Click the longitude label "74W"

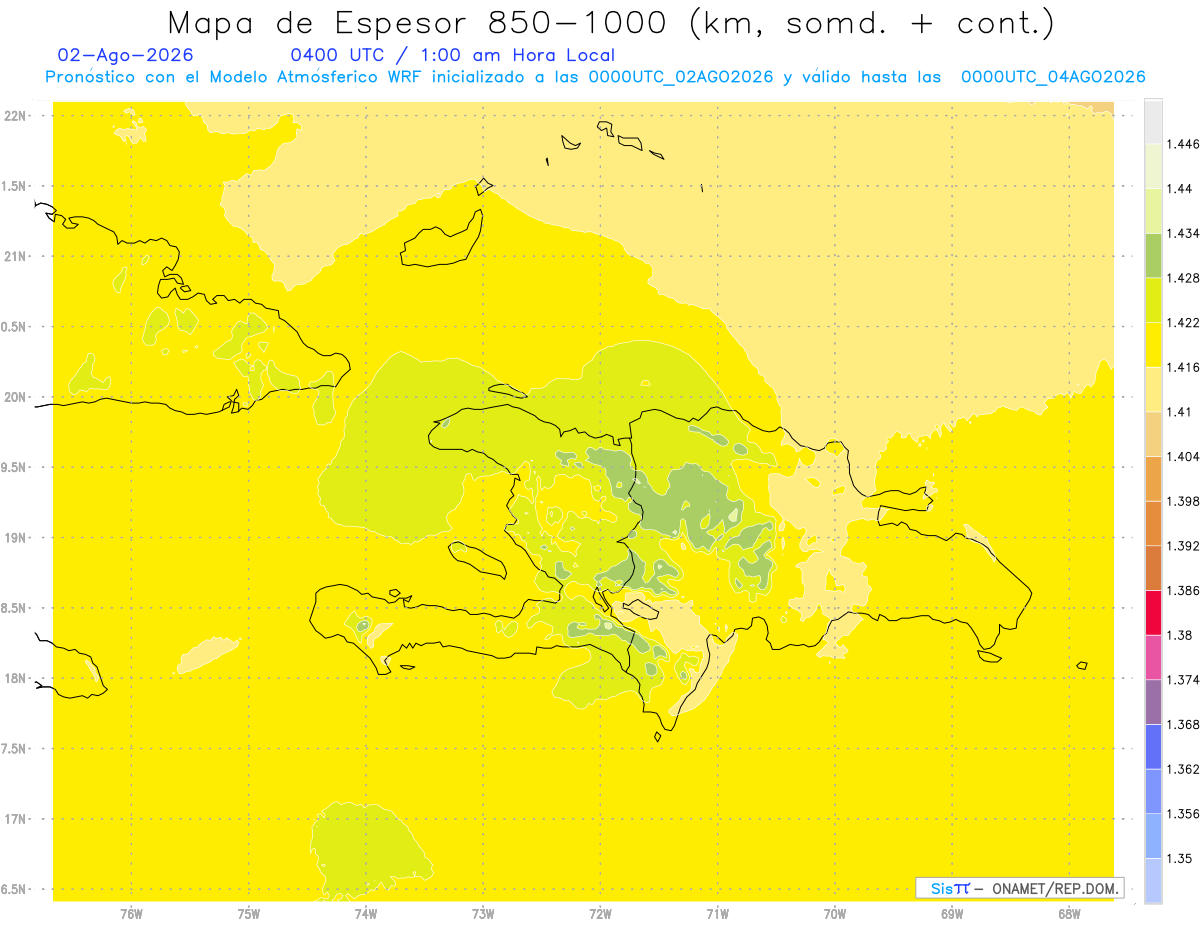click(x=365, y=914)
